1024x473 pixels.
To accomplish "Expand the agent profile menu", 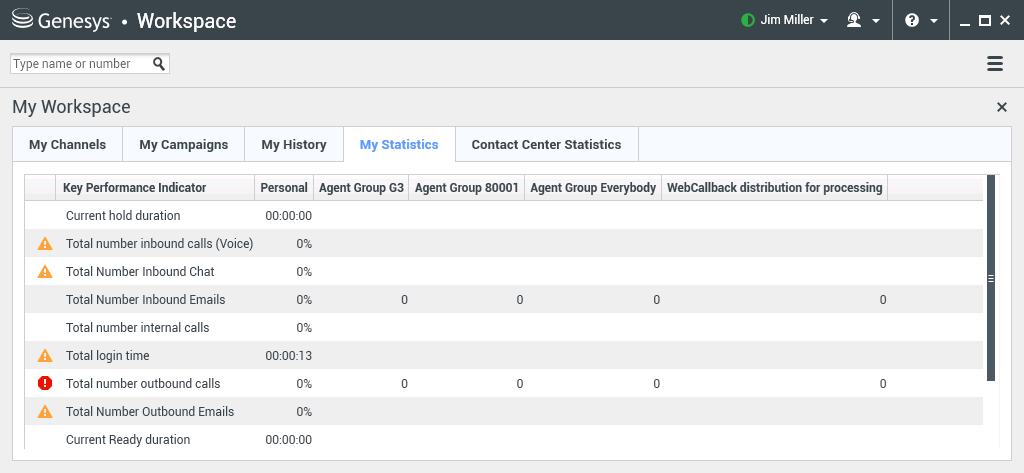I will [863, 20].
